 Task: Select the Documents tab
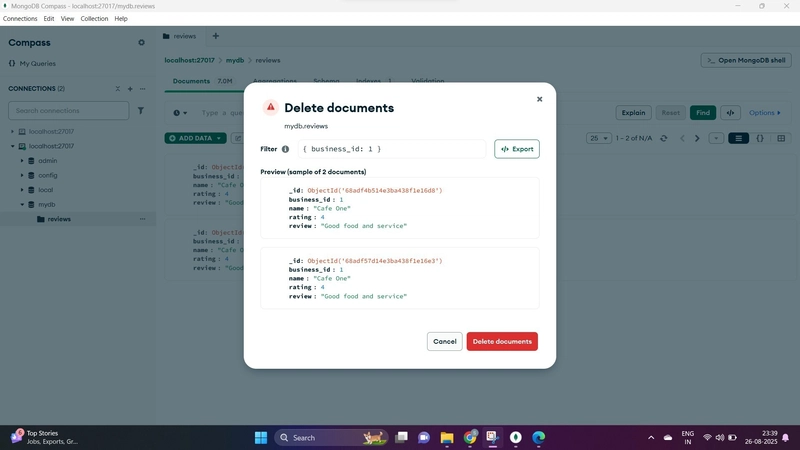(191, 81)
